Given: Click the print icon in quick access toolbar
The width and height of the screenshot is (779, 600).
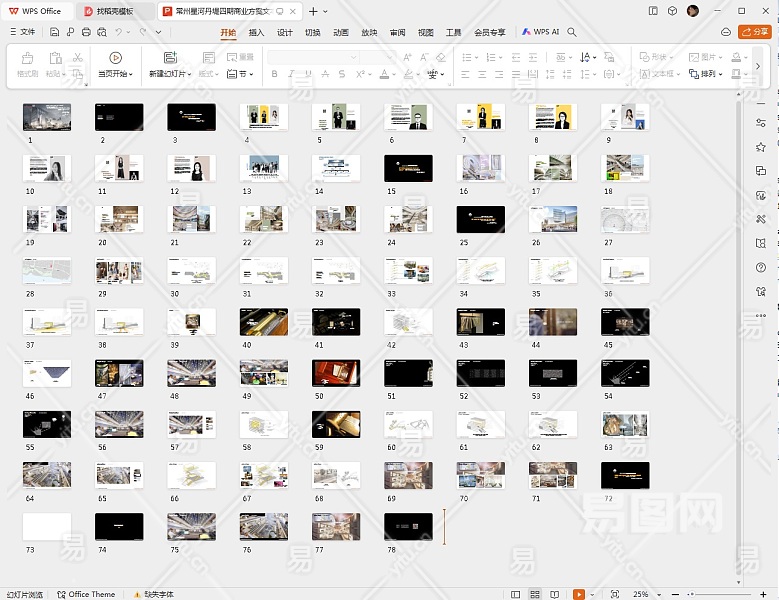Looking at the screenshot, I should click(x=87, y=32).
